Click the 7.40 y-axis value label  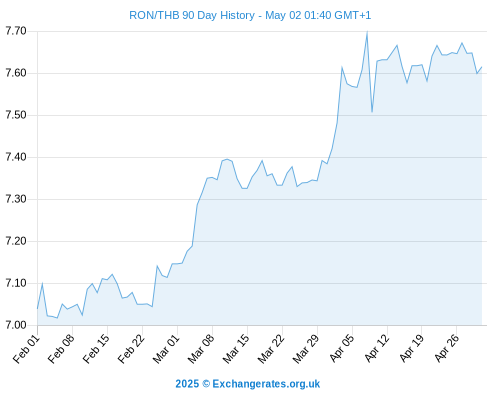click(x=16, y=157)
